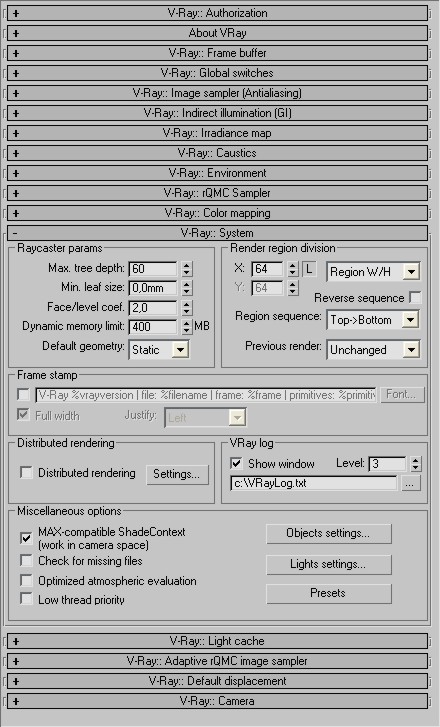Enable the Frame stamp checkbox
The image size is (440, 727).
pyautogui.click(x=23, y=394)
